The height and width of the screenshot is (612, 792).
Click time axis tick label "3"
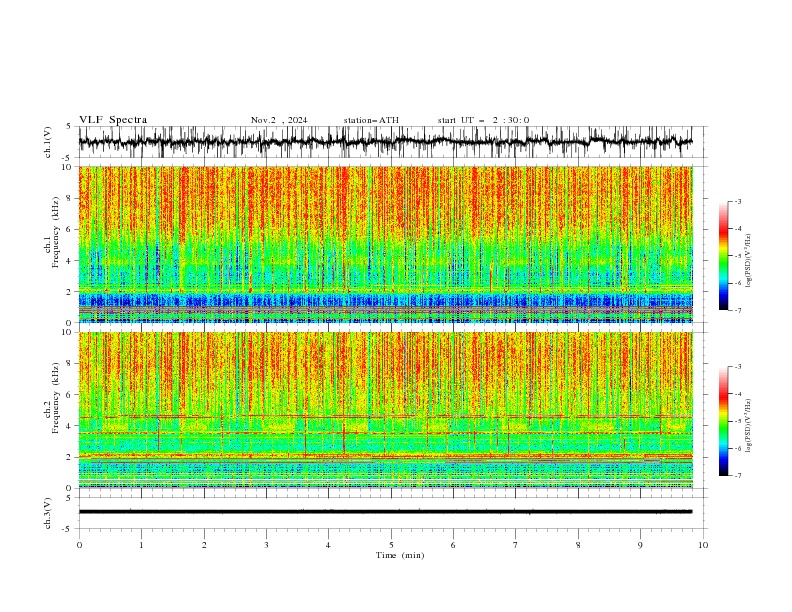tap(266, 545)
